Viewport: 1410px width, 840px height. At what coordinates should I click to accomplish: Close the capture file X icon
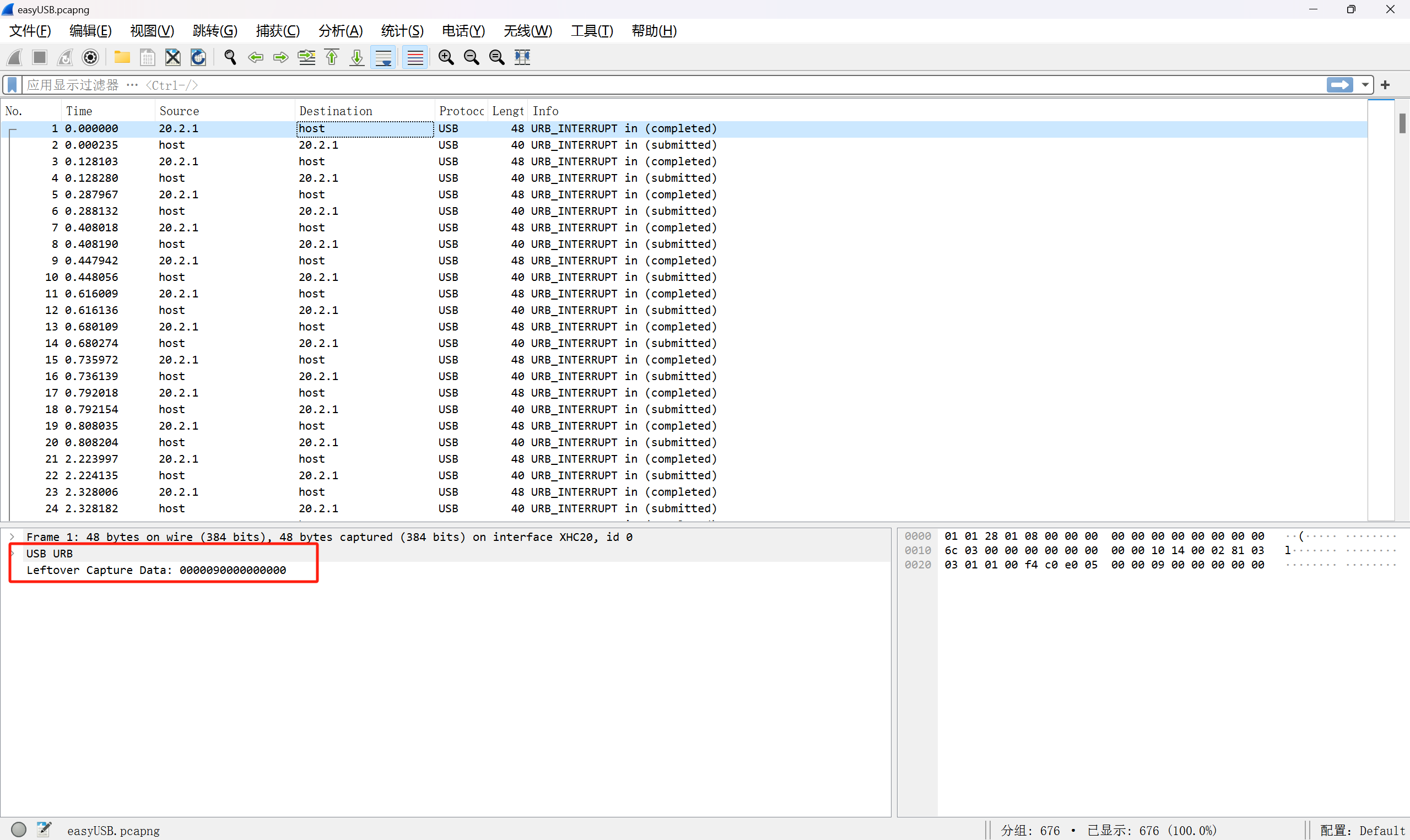pyautogui.click(x=172, y=57)
